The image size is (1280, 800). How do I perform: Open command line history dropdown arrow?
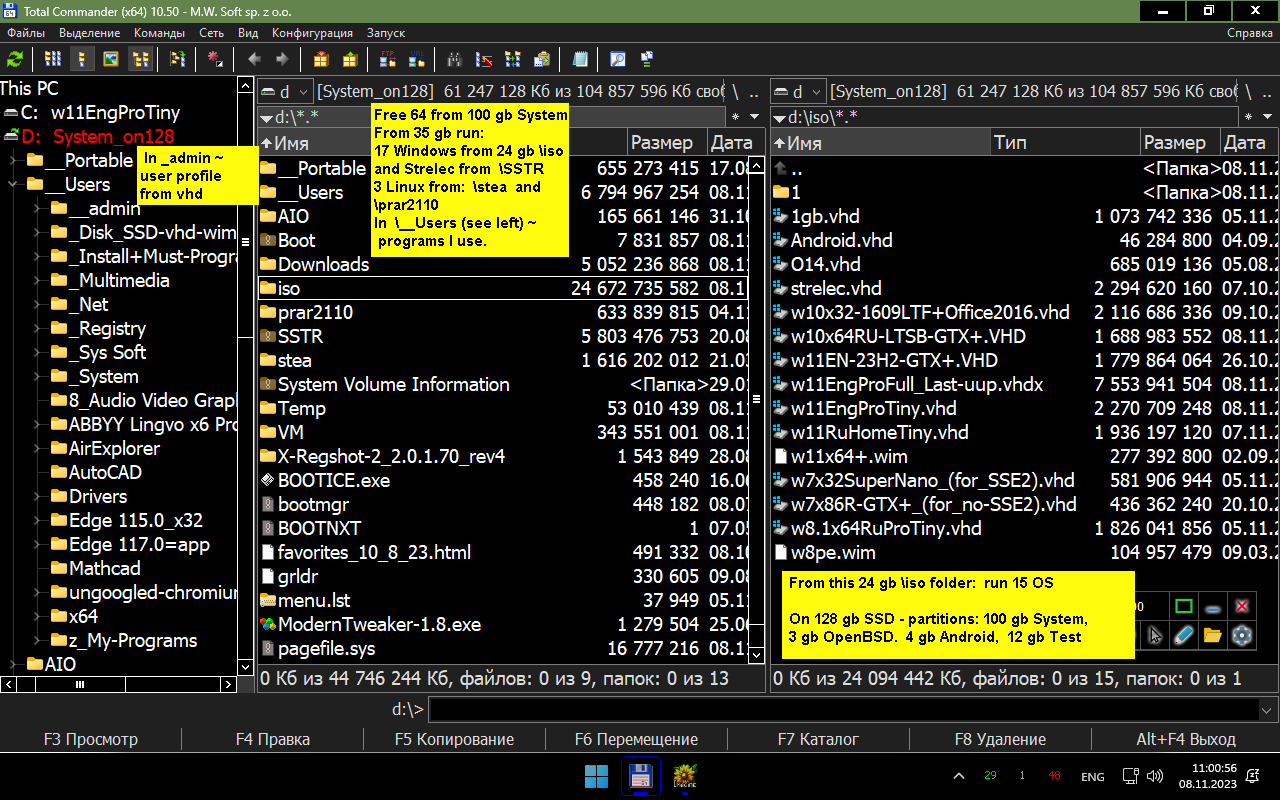tap(1268, 709)
